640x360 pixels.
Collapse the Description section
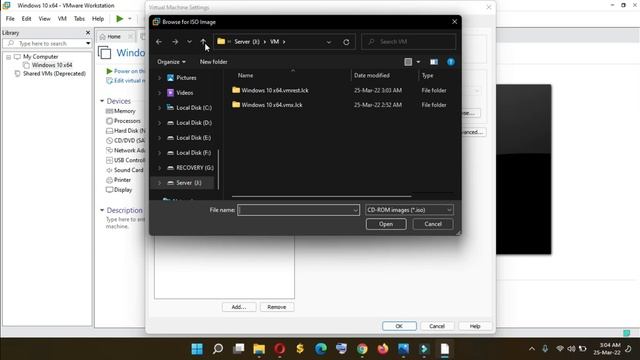[x=102, y=210]
